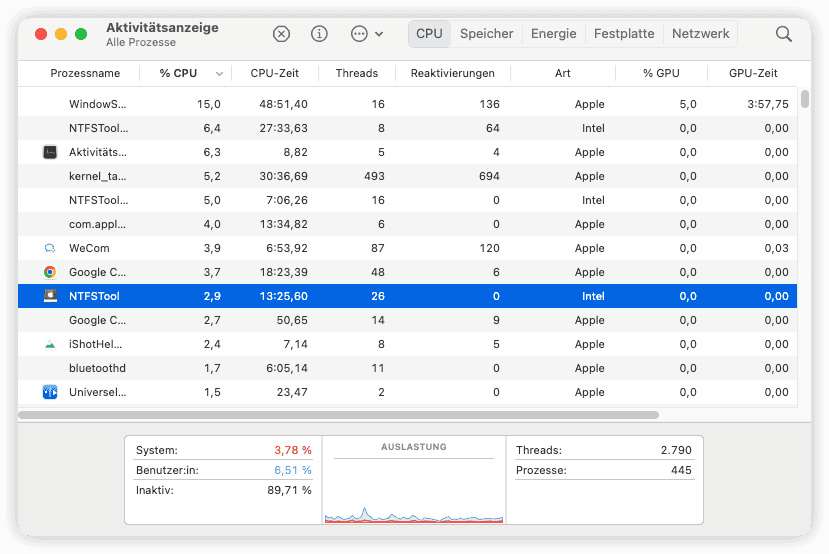Image resolution: width=829 pixels, height=554 pixels.
Task: Select the bluetoothd process
Action: coord(407,368)
